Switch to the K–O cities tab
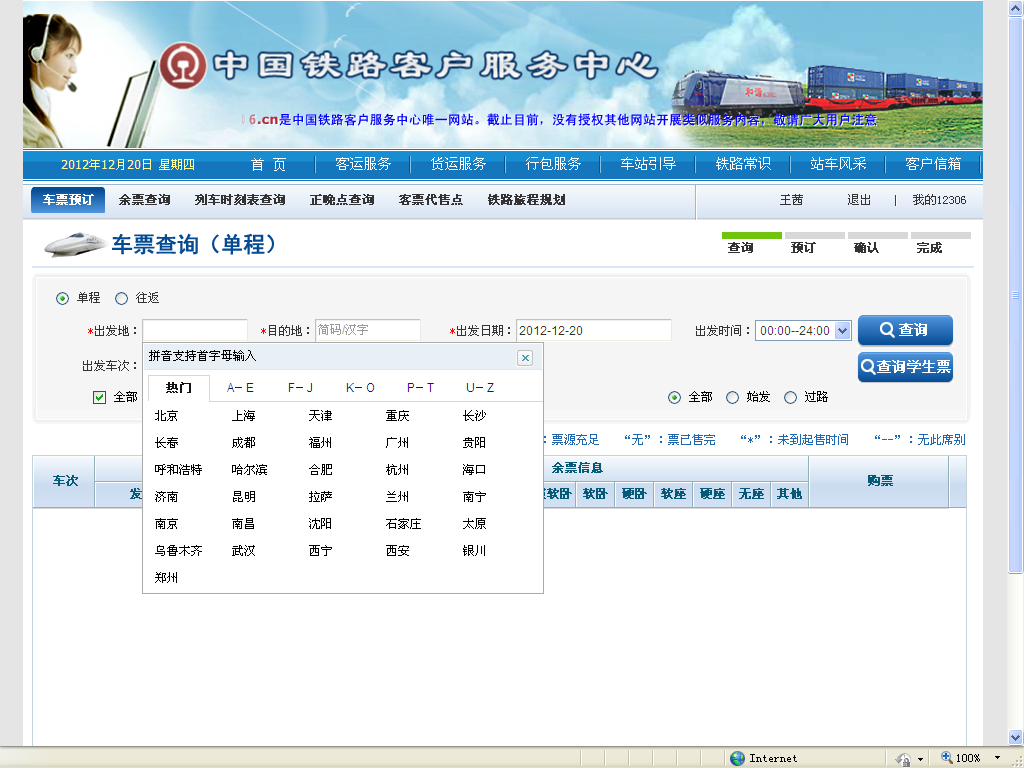Screen dimensions: 1024x768 [x=360, y=388]
